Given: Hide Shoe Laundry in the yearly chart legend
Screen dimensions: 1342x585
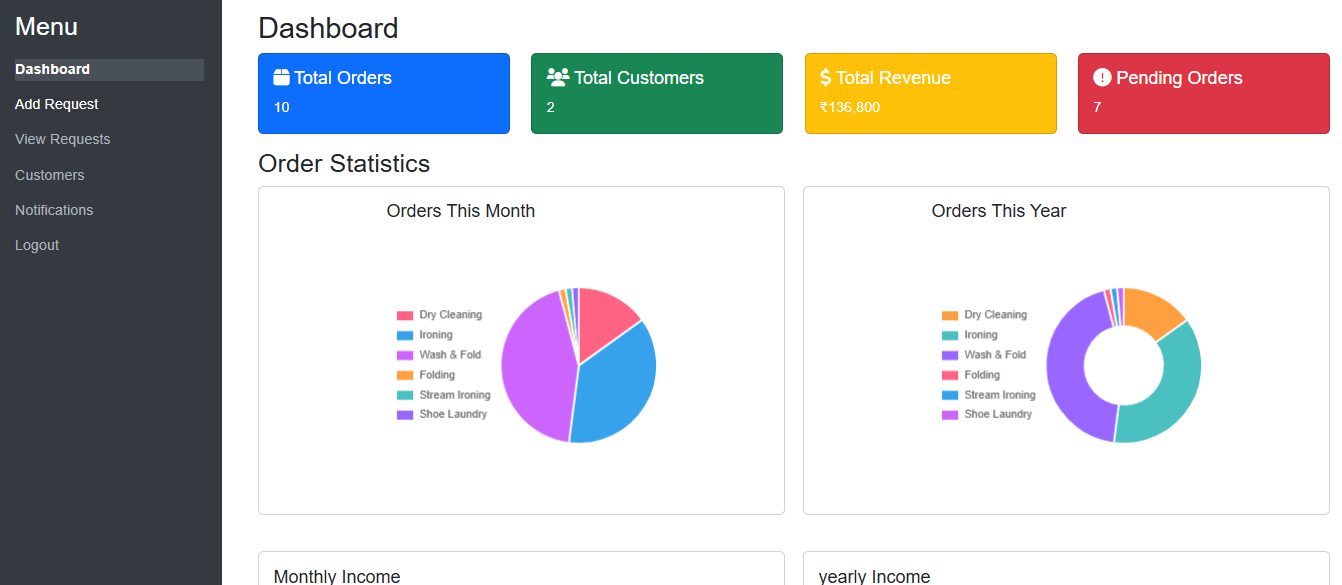Looking at the screenshot, I should click(x=987, y=414).
